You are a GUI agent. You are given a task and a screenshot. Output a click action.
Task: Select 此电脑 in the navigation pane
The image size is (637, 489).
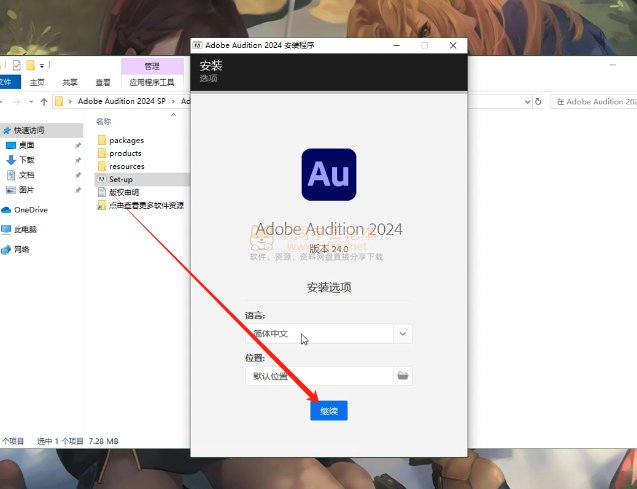[x=26, y=229]
